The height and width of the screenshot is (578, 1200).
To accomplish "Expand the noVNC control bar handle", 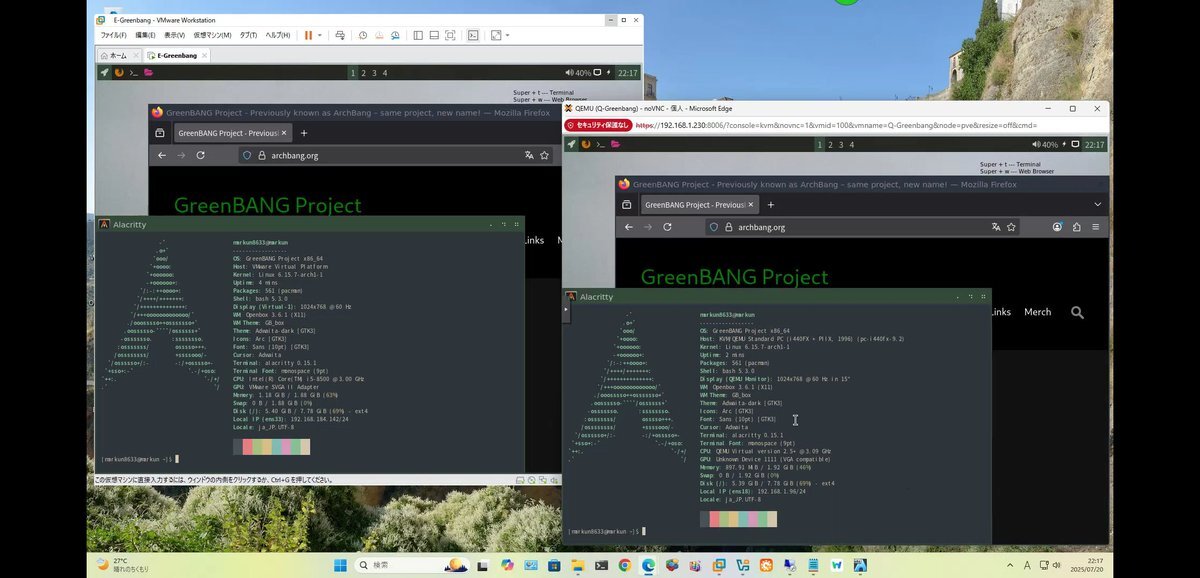I will 565,309.
